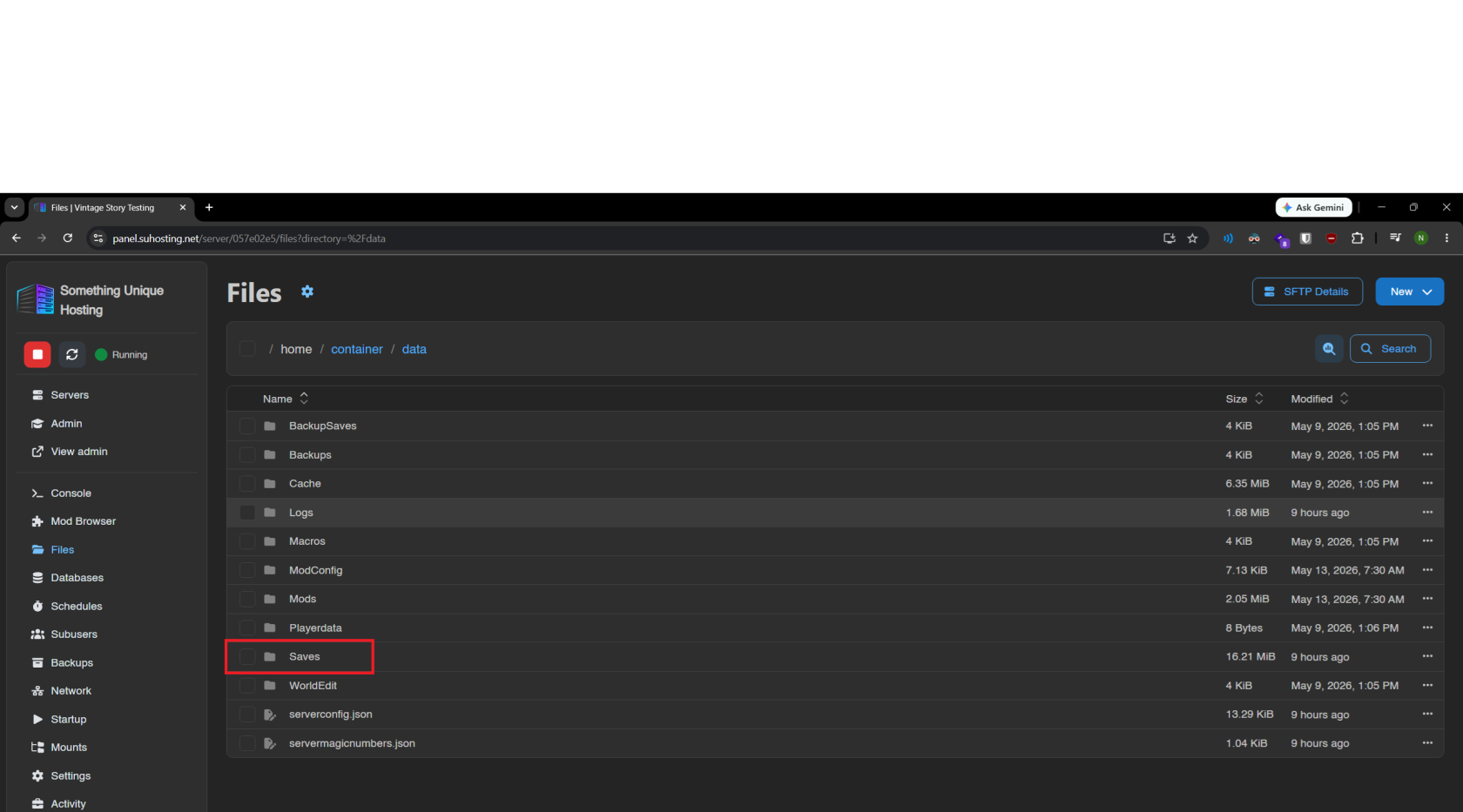Sort files by the Modified column
1463x812 pixels.
coord(1319,399)
